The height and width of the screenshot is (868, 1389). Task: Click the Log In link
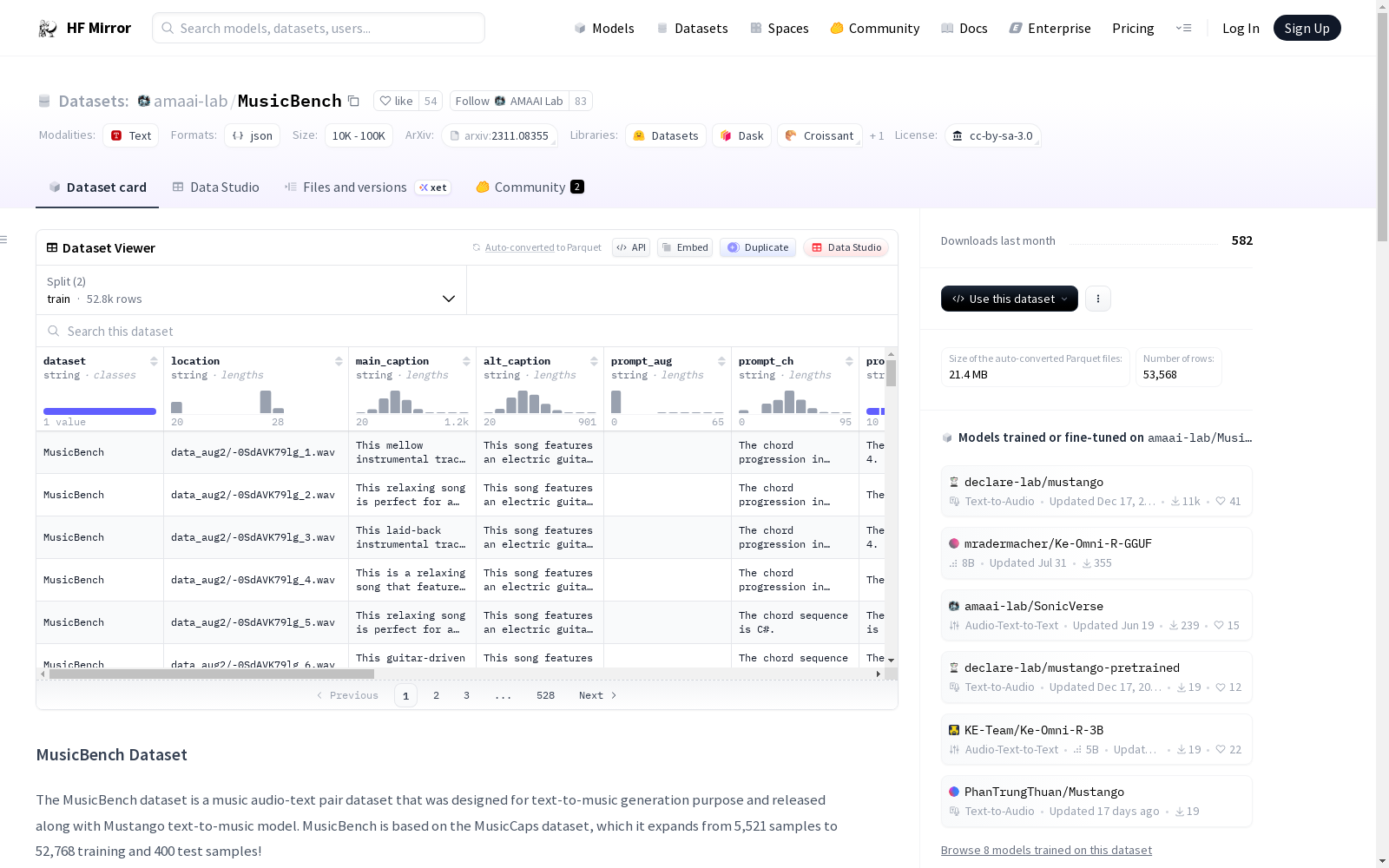[x=1241, y=28]
